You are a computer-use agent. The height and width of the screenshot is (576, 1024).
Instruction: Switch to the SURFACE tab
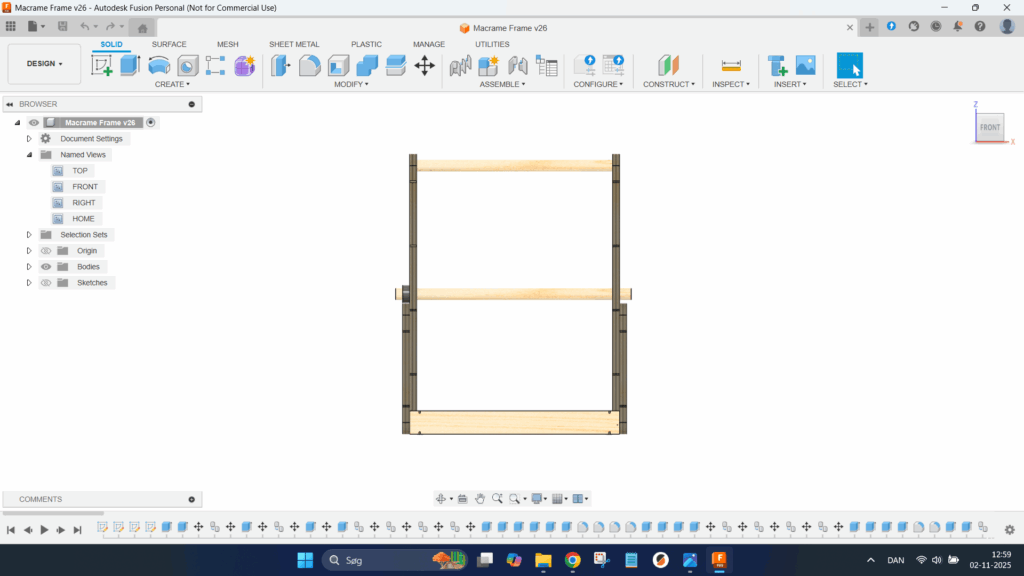pos(169,44)
